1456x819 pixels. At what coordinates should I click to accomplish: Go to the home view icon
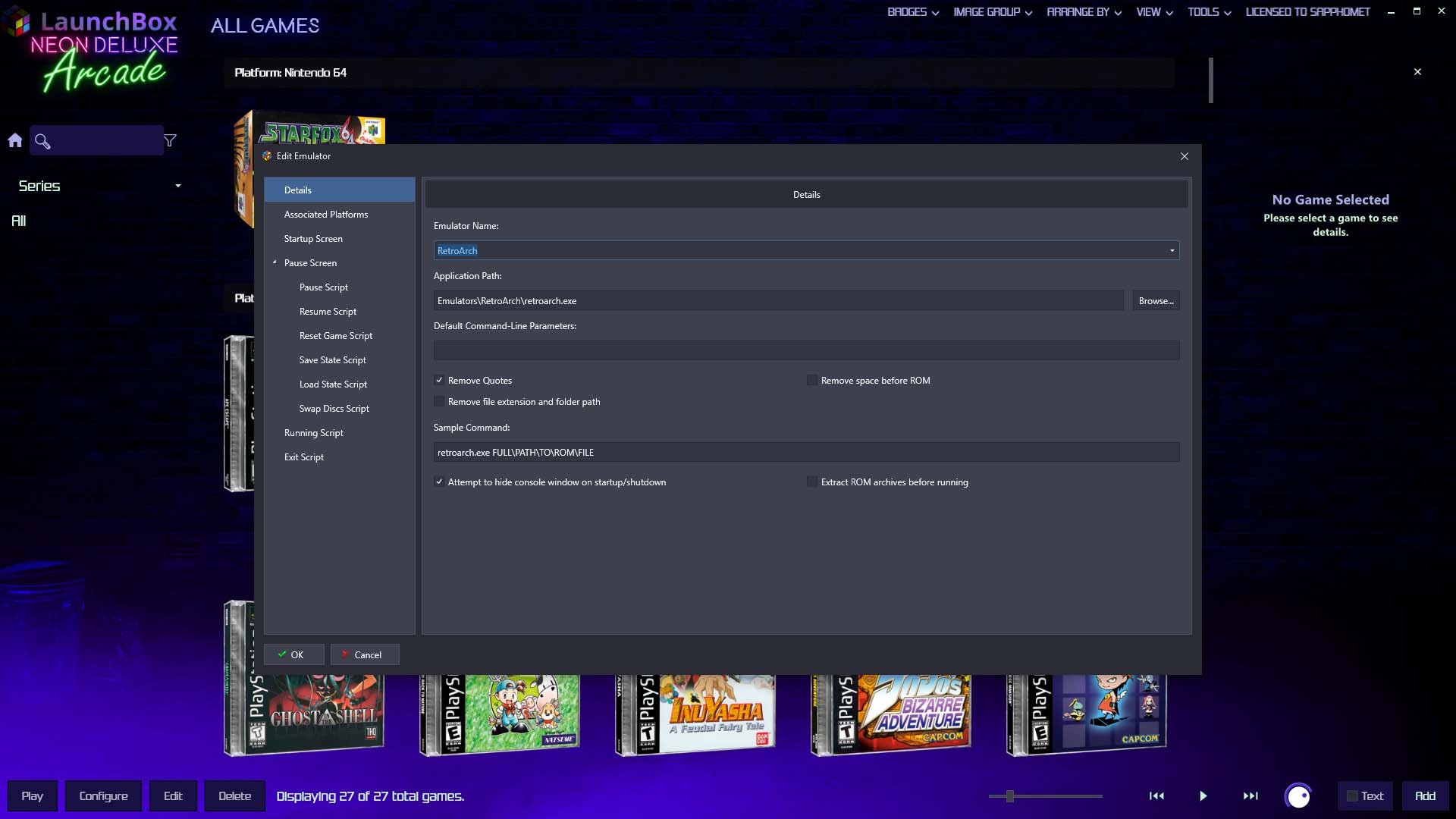click(x=15, y=140)
